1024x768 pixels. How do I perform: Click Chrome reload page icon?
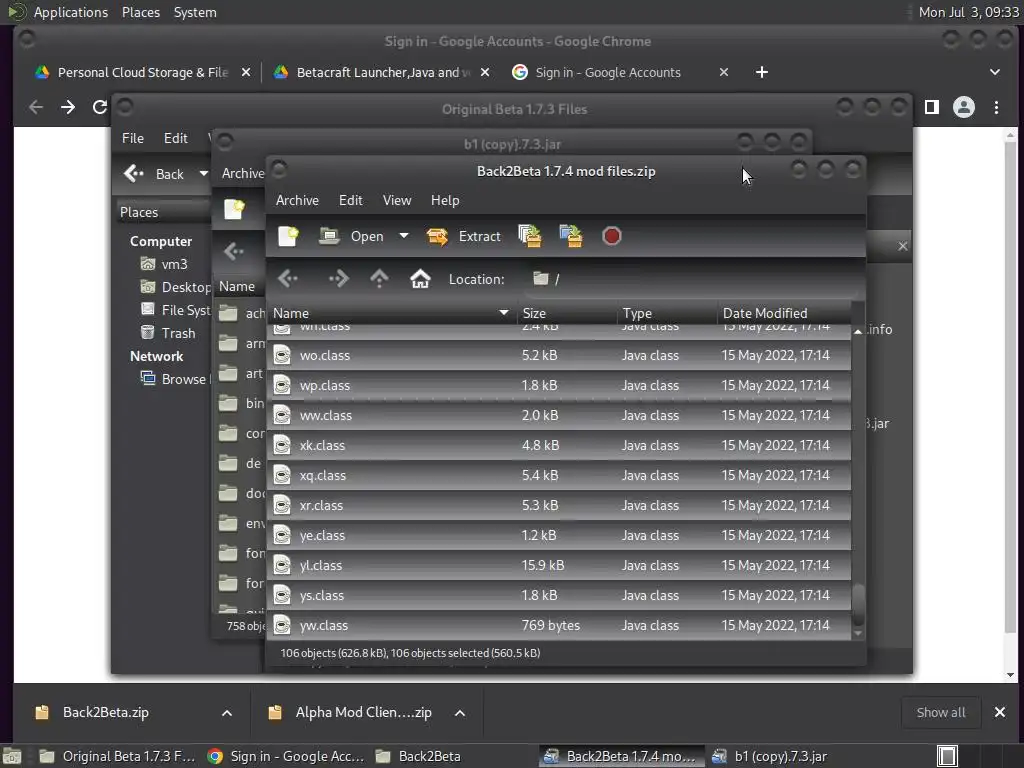(99, 107)
